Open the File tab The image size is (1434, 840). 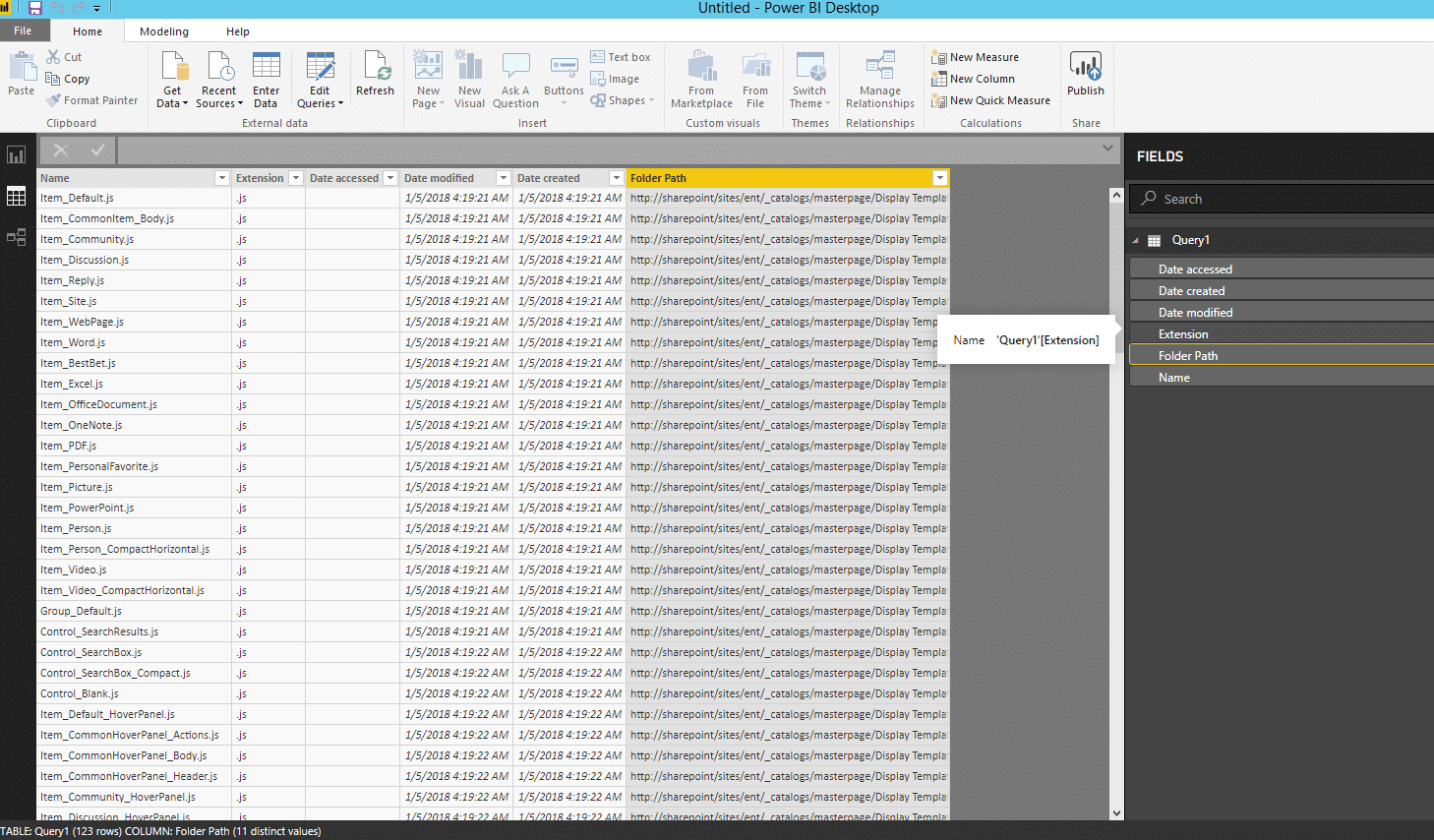[23, 30]
